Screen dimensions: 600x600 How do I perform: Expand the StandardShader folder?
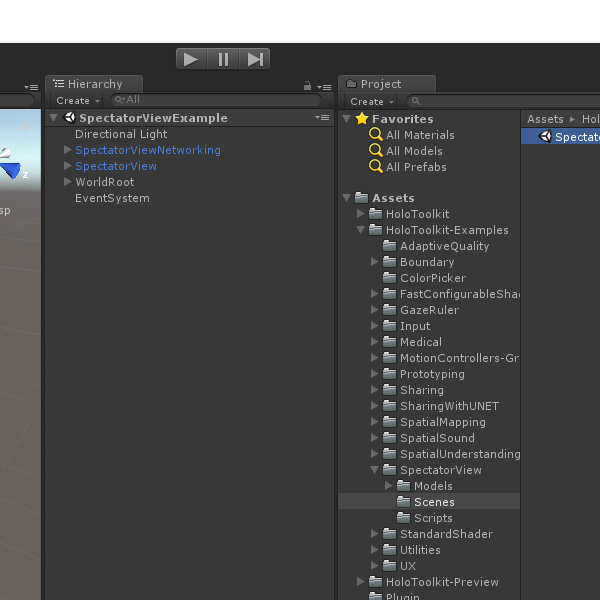tap(375, 534)
